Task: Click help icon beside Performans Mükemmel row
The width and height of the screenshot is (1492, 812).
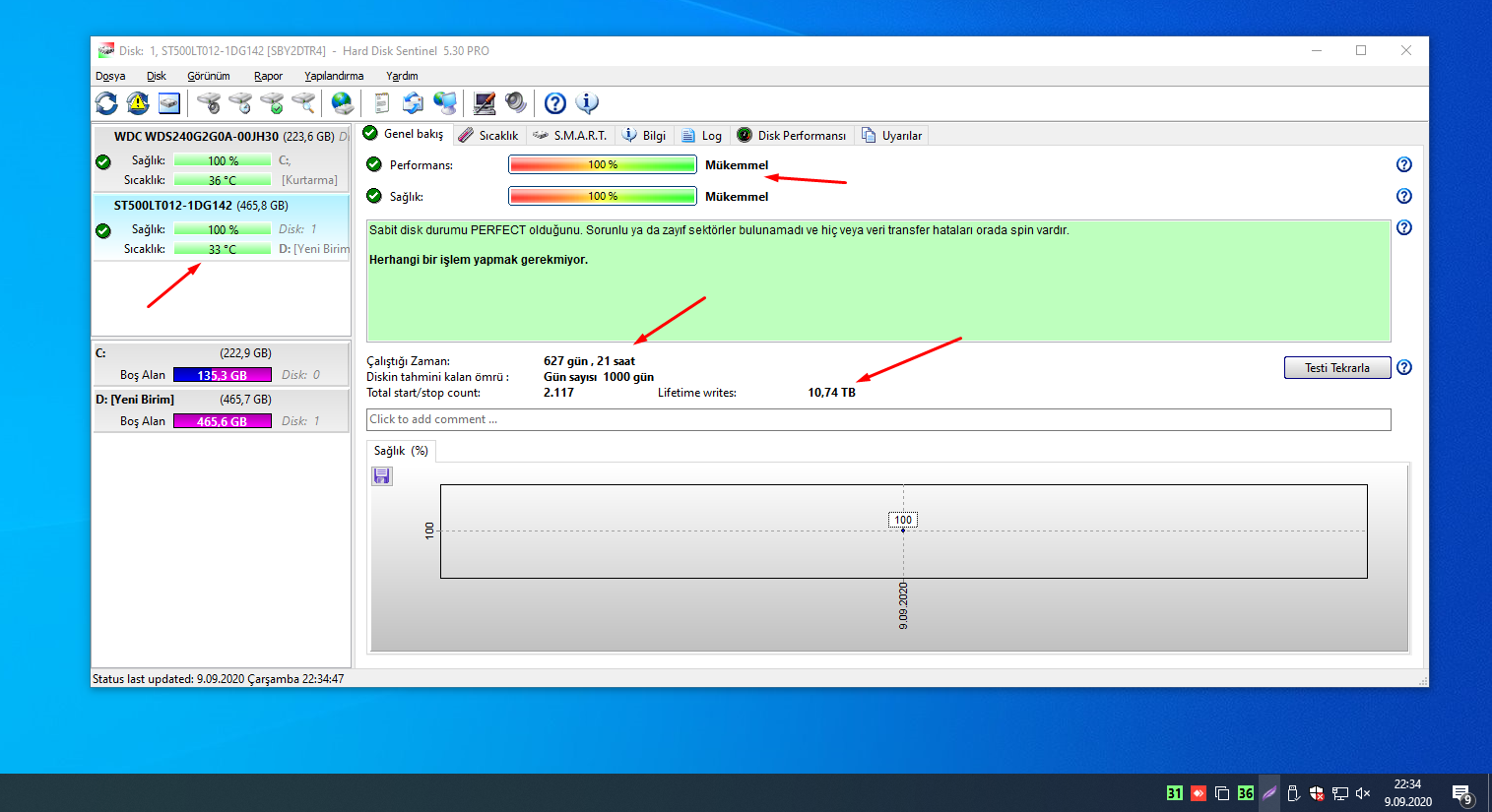Action: 1404,164
